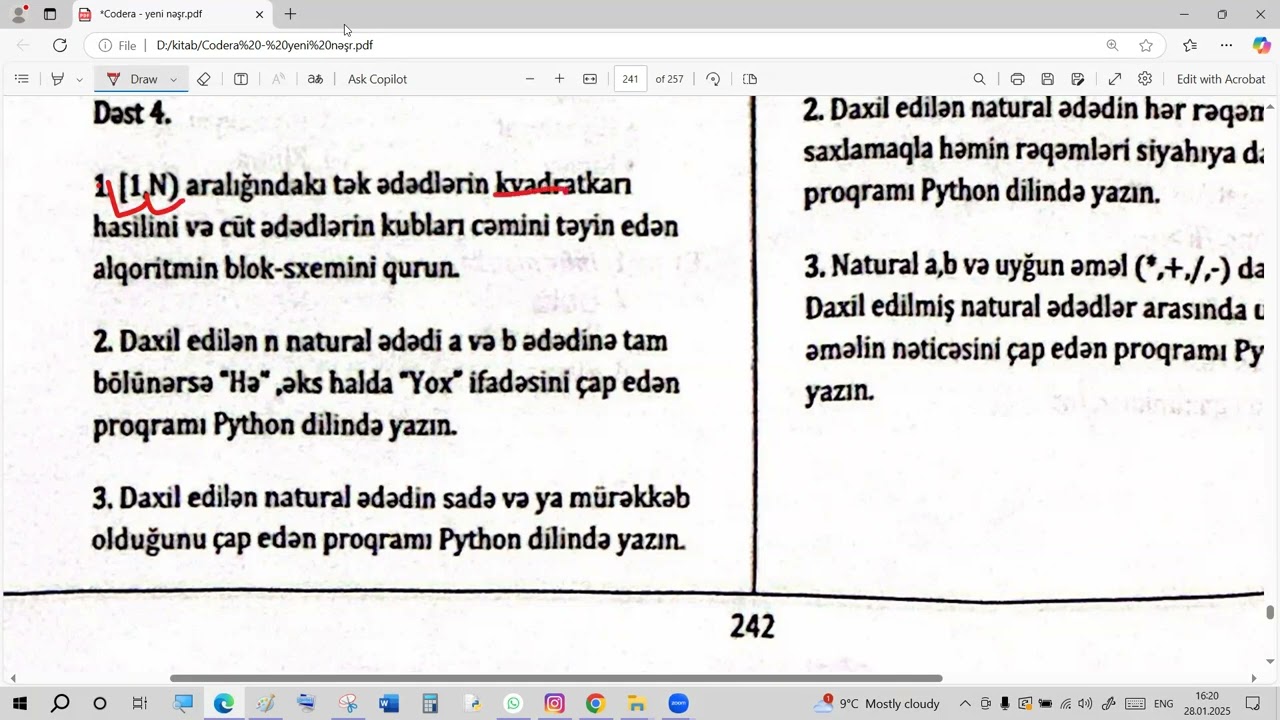Add this page to favorites
The width and height of the screenshot is (1280, 720).
pyautogui.click(x=1146, y=45)
